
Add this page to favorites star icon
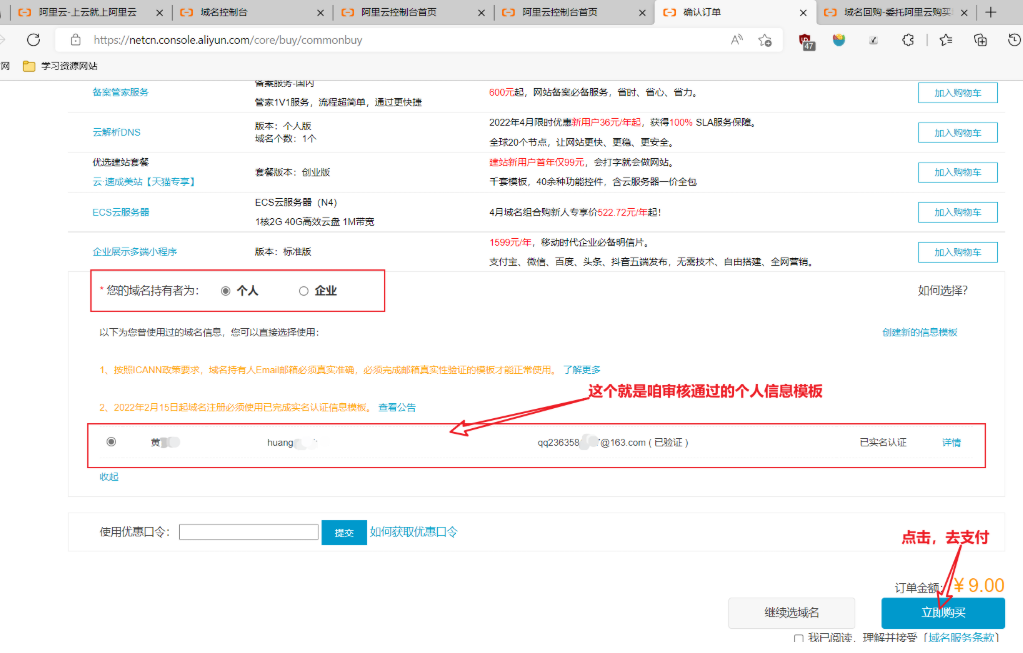765,40
